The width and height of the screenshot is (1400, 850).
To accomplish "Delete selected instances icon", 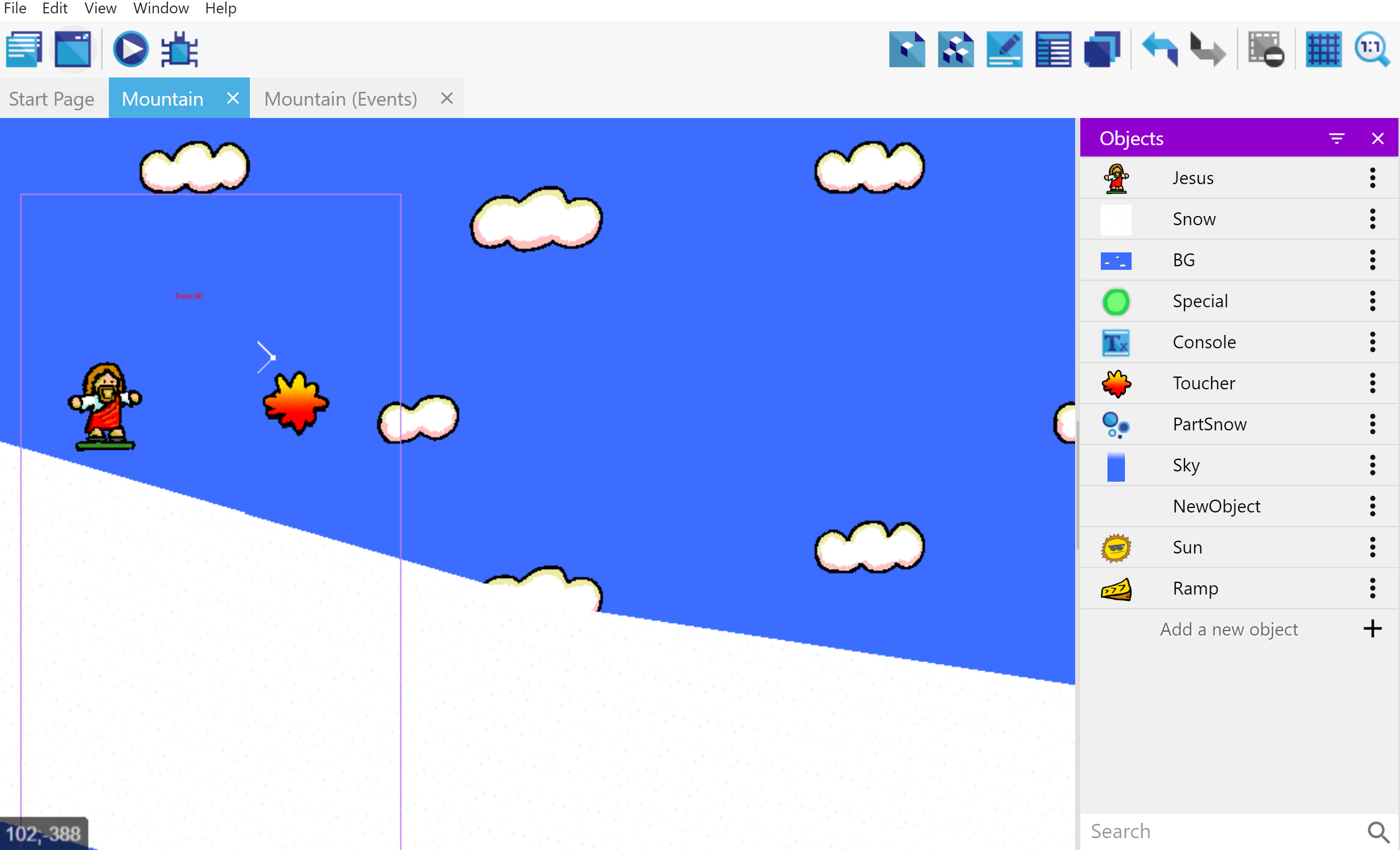I will [x=1266, y=49].
